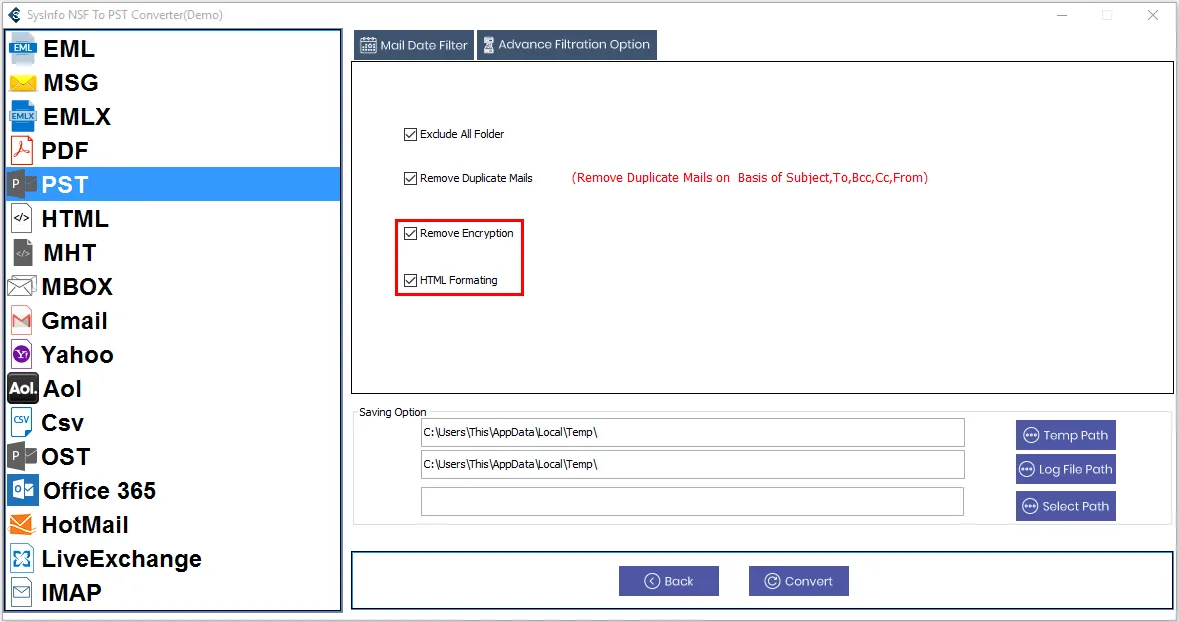This screenshot has height=622, width=1179.
Task: Click the Saving Option group label
Action: pos(392,412)
